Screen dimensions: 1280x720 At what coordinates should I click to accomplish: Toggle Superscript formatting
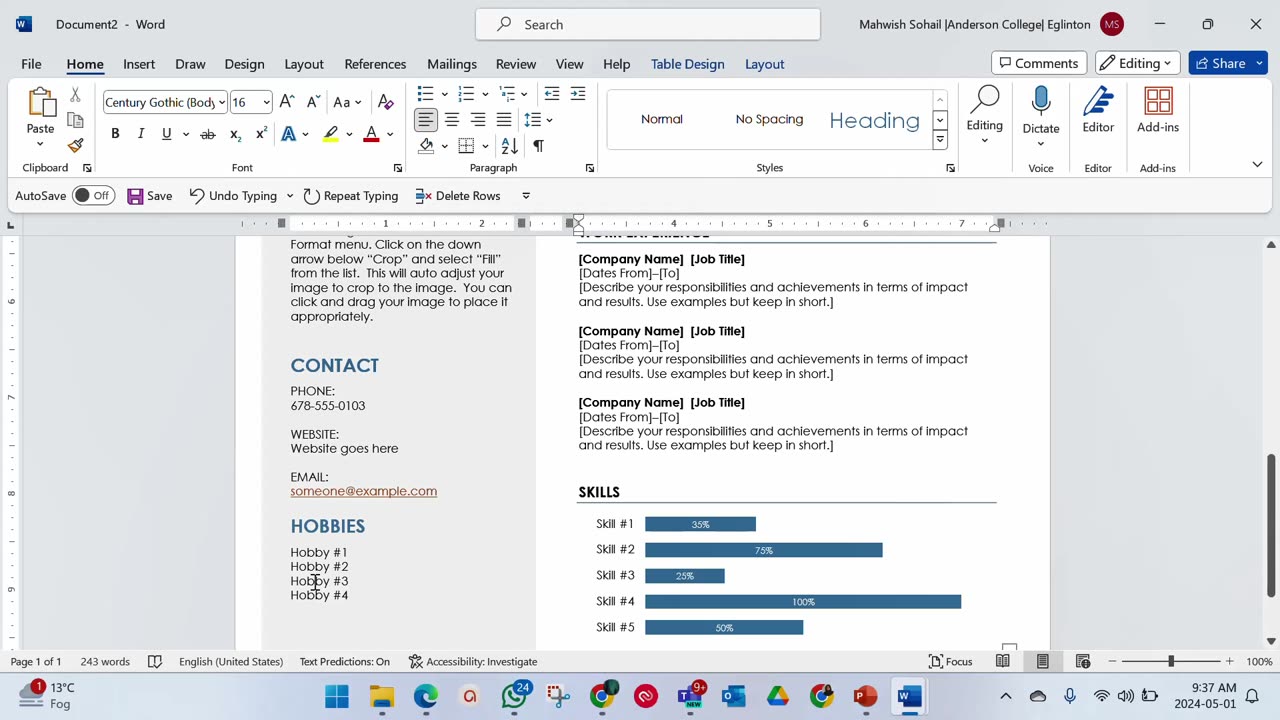[x=261, y=134]
